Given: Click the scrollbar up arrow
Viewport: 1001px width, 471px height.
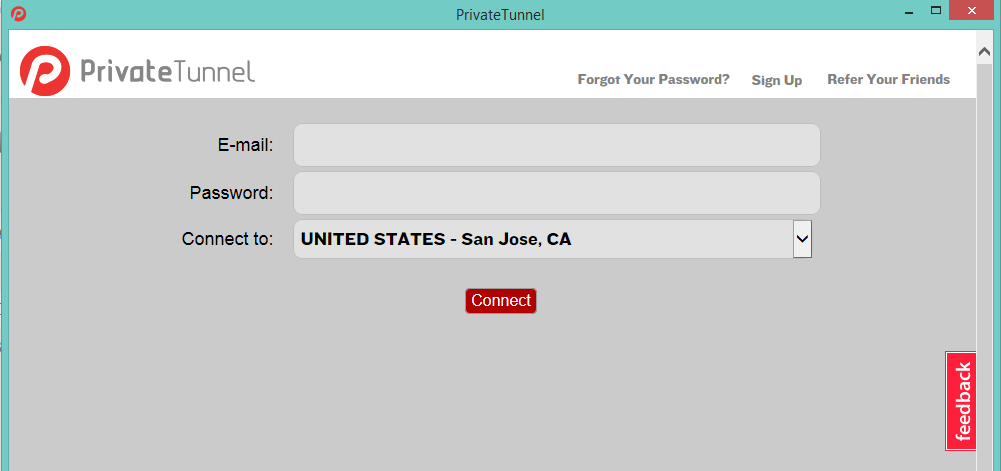Looking at the screenshot, I should 985,47.
